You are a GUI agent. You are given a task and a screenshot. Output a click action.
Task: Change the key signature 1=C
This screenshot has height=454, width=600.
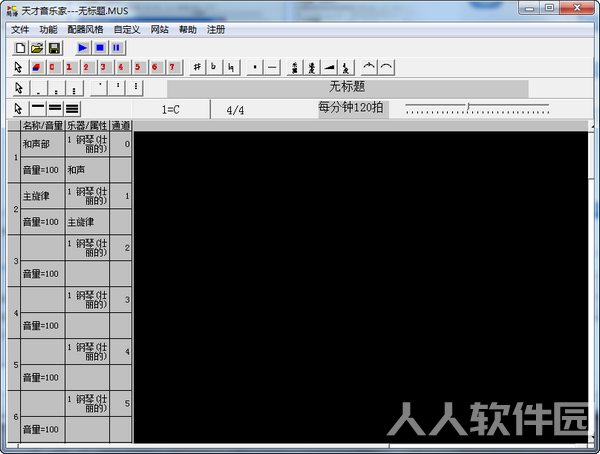(x=170, y=110)
